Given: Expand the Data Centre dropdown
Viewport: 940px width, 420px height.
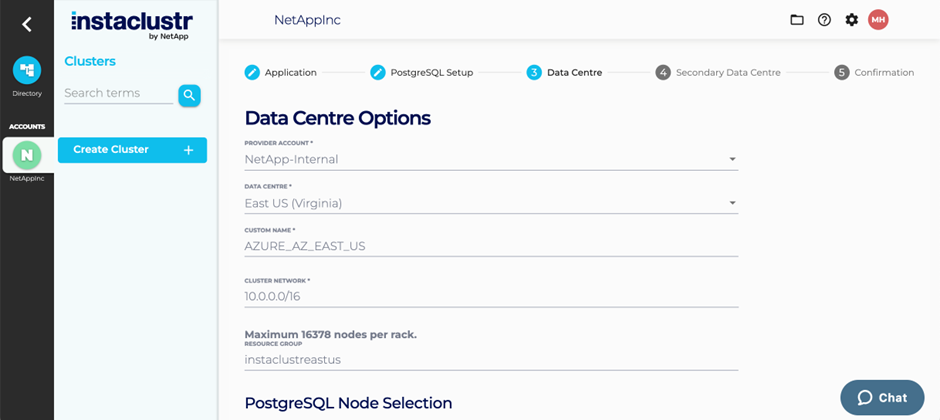Looking at the screenshot, I should click(491, 203).
